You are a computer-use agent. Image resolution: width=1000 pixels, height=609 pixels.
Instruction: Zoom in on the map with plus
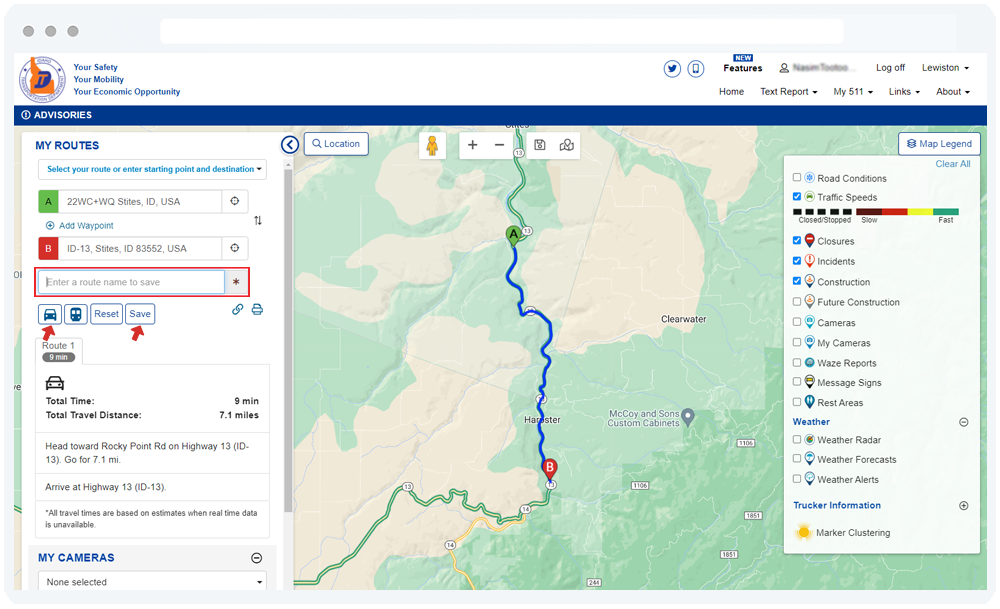pyautogui.click(x=473, y=145)
